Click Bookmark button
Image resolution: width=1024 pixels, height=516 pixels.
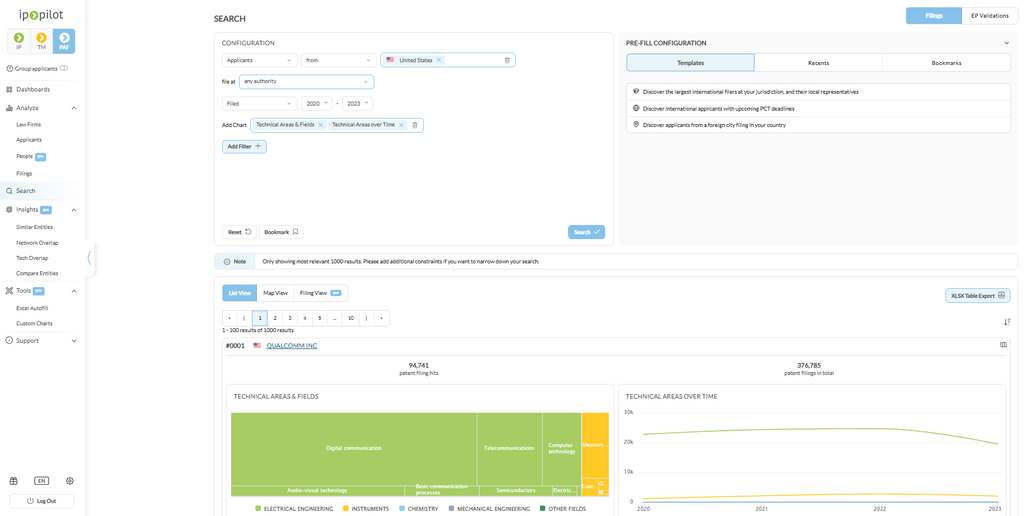pyautogui.click(x=281, y=232)
